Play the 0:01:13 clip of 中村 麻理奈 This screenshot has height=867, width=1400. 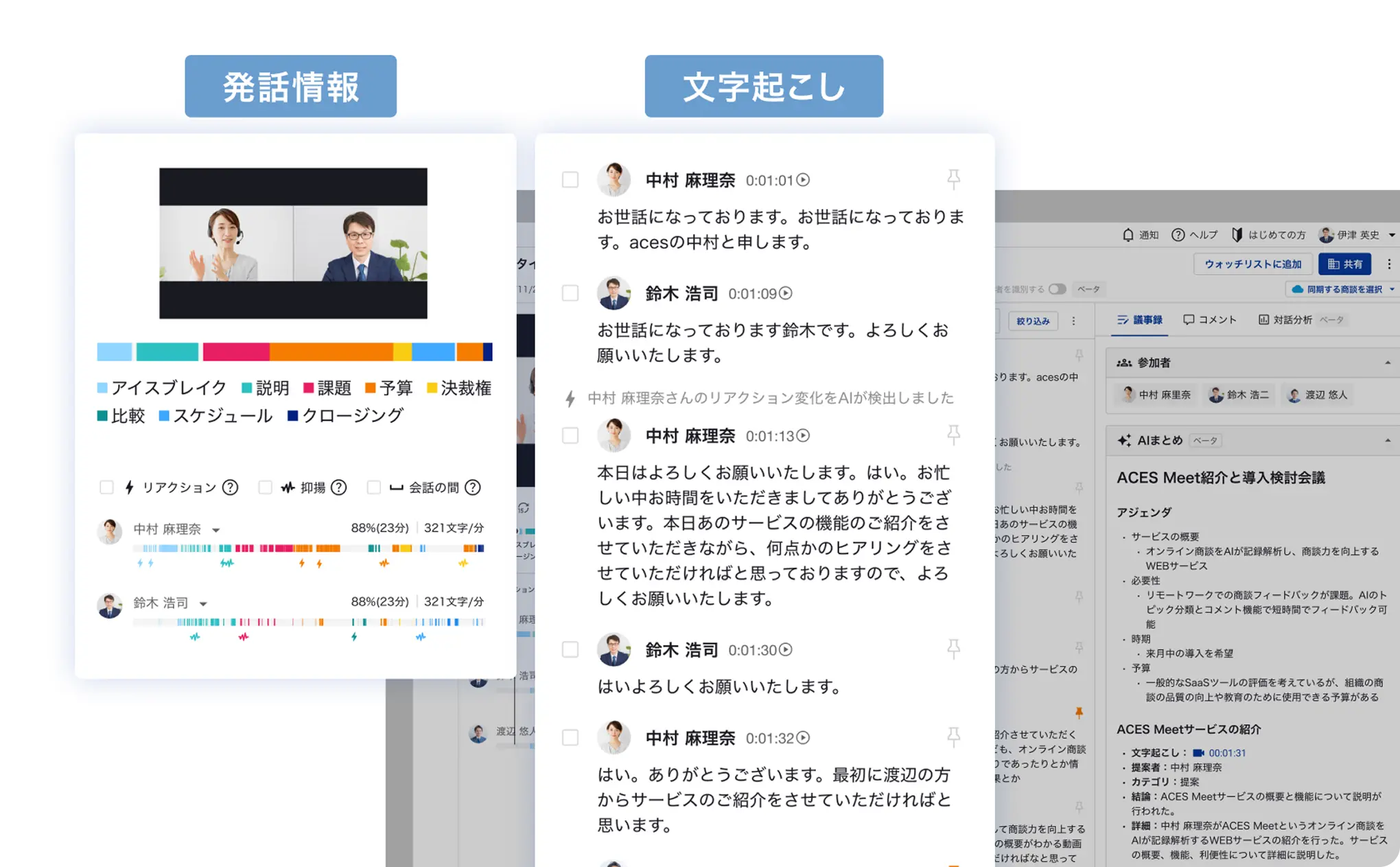tap(803, 435)
